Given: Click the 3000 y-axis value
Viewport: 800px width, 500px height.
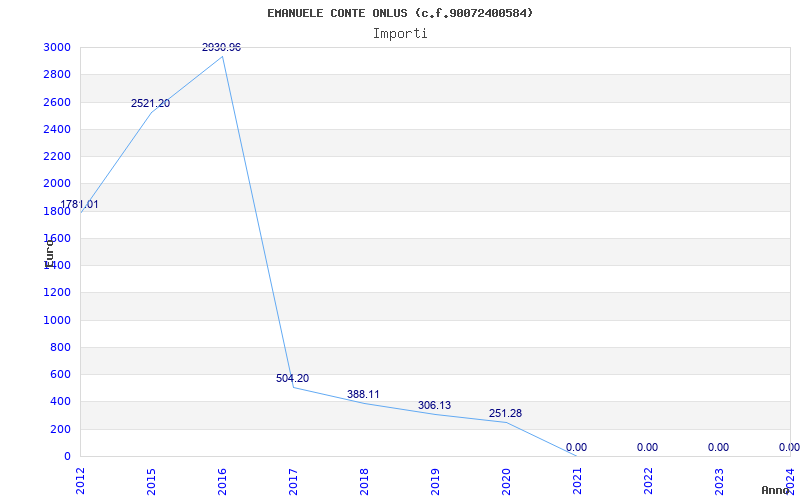Looking at the screenshot, I should click(x=57, y=47).
